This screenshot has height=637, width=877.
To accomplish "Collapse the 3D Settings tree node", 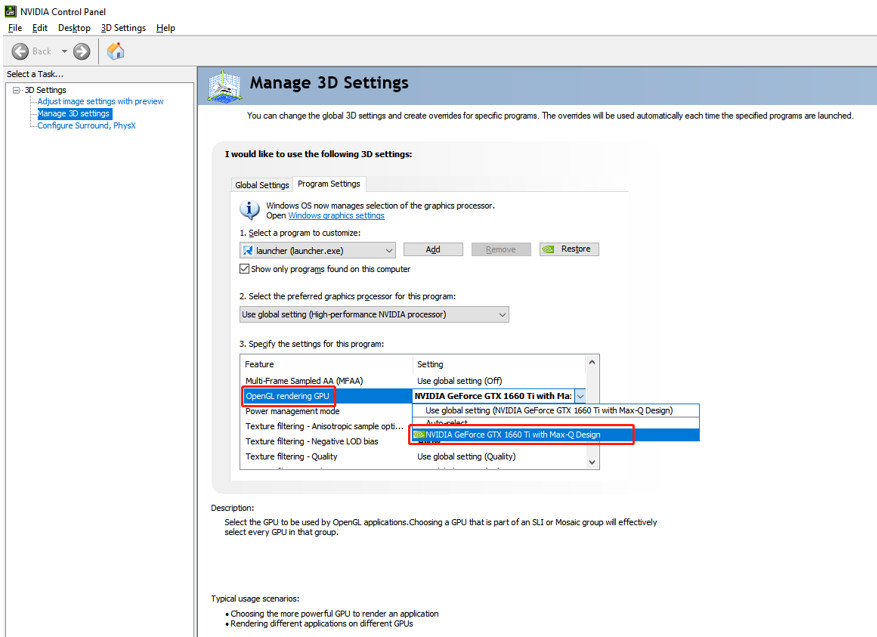I will point(16,90).
